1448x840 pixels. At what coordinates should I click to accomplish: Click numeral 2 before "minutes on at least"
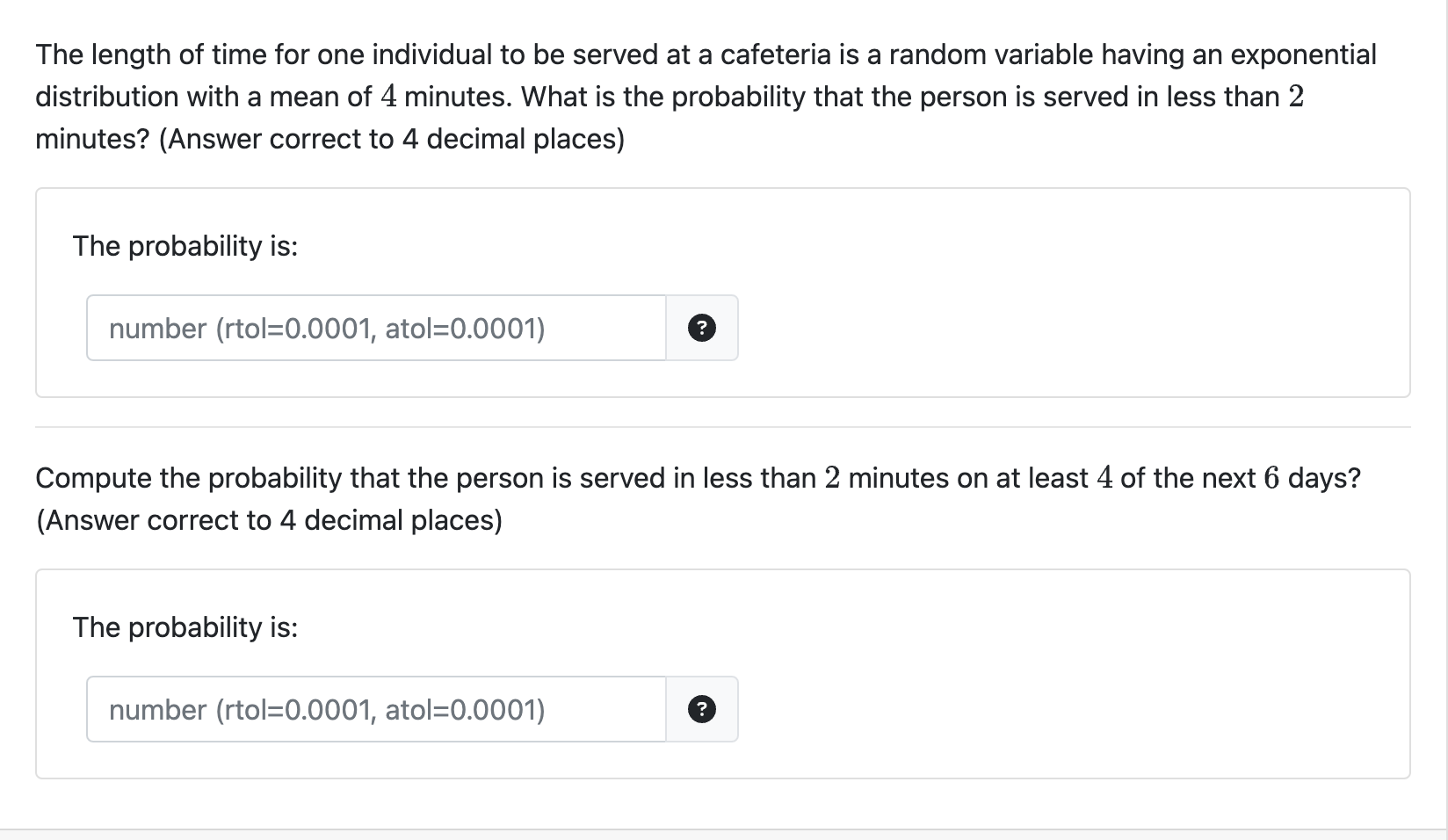tap(832, 478)
